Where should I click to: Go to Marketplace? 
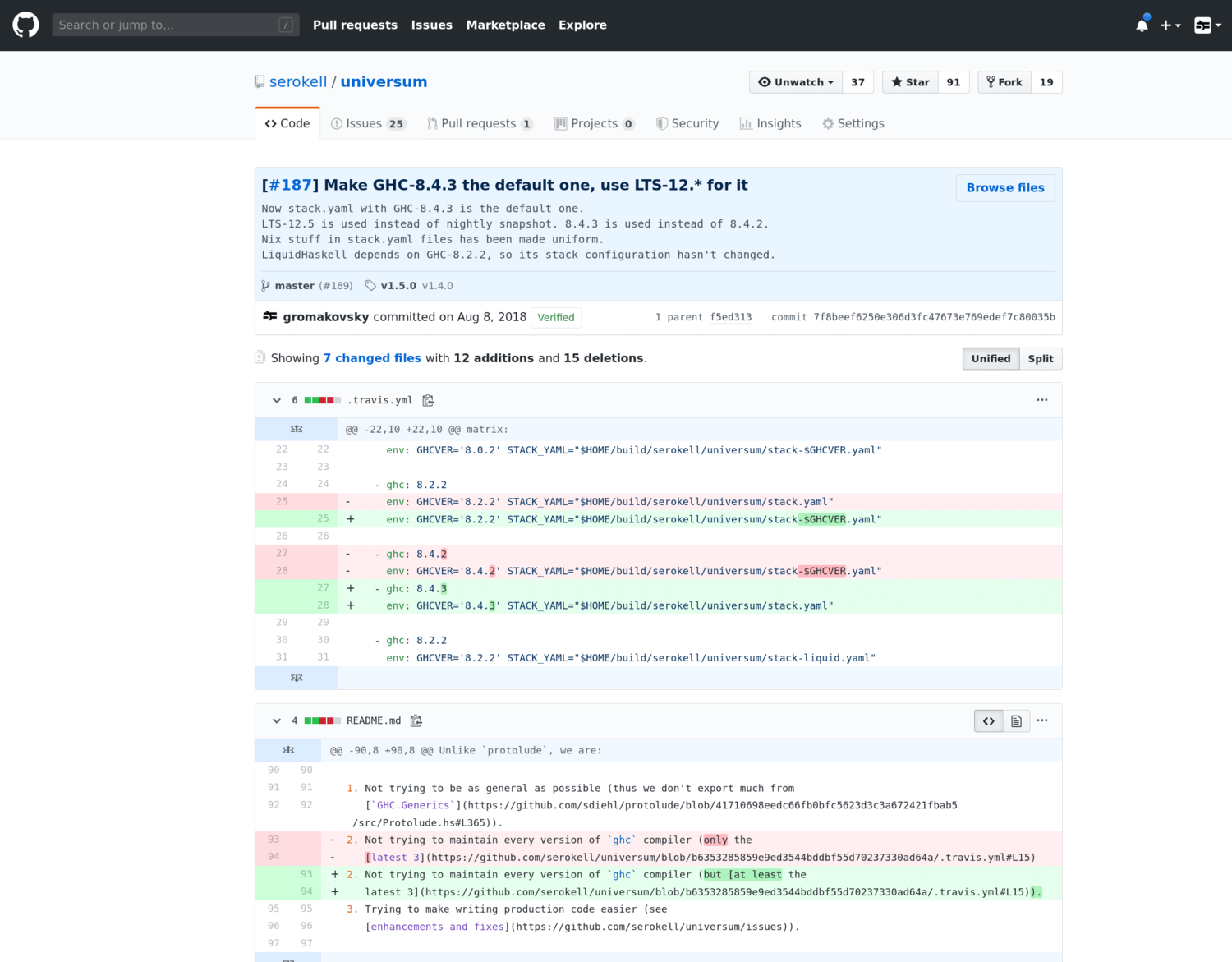pos(506,25)
